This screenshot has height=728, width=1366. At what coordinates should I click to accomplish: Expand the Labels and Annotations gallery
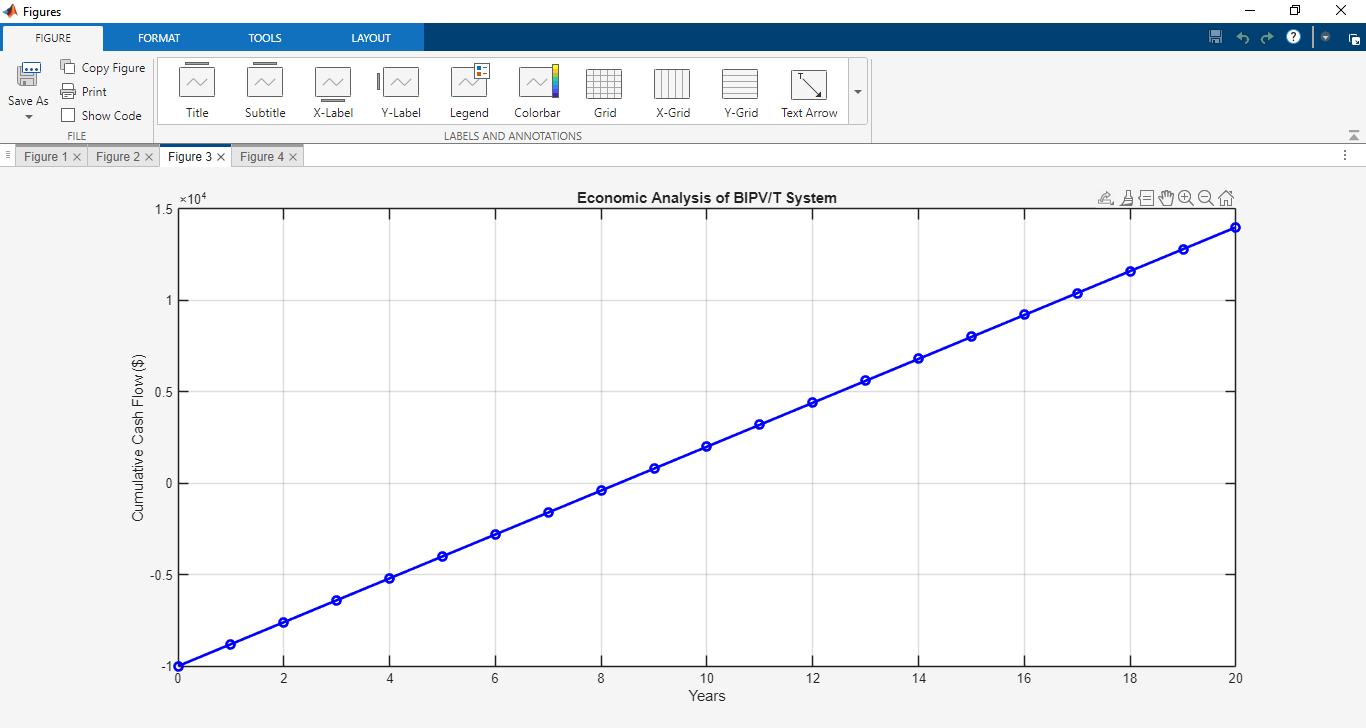click(858, 91)
